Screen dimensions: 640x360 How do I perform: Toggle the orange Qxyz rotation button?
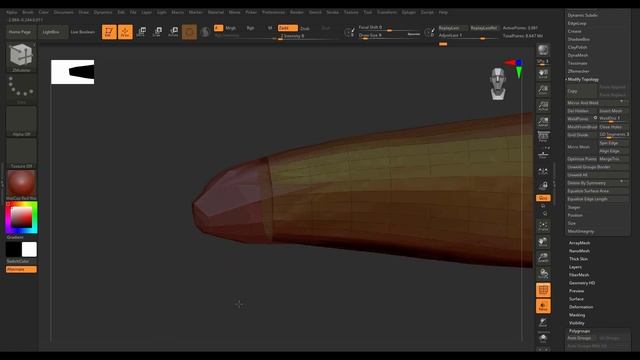coord(543,198)
